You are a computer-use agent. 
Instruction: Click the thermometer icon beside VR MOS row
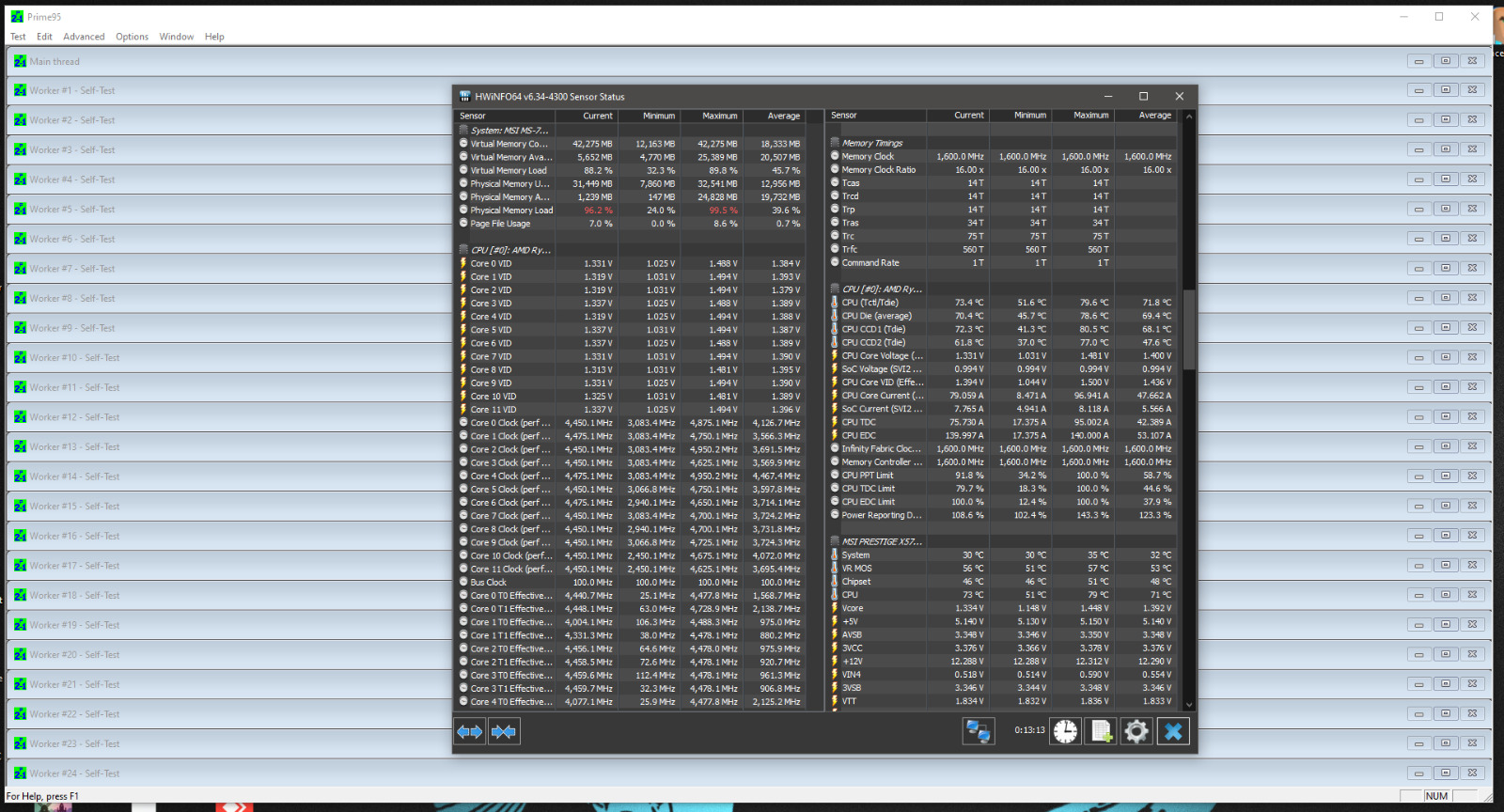834,568
